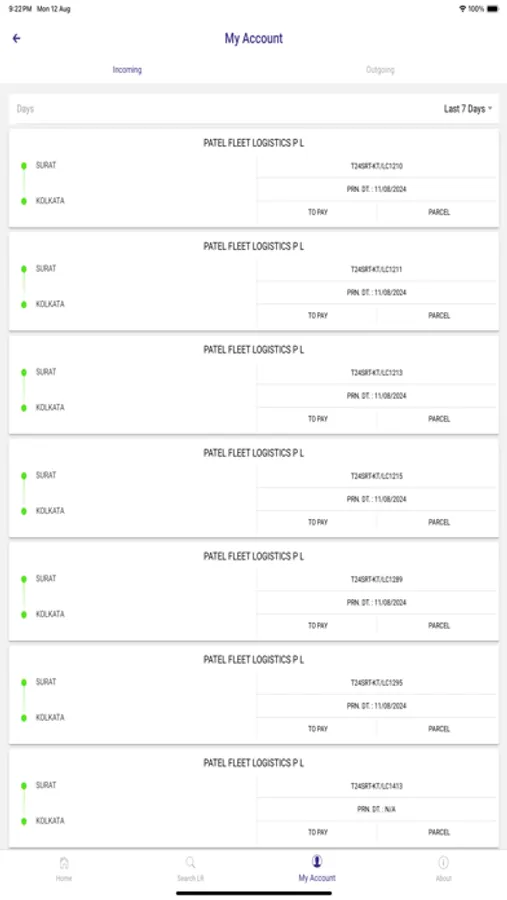Click the green Surat dot on LC1210 card
The image size is (507, 900).
point(24,166)
